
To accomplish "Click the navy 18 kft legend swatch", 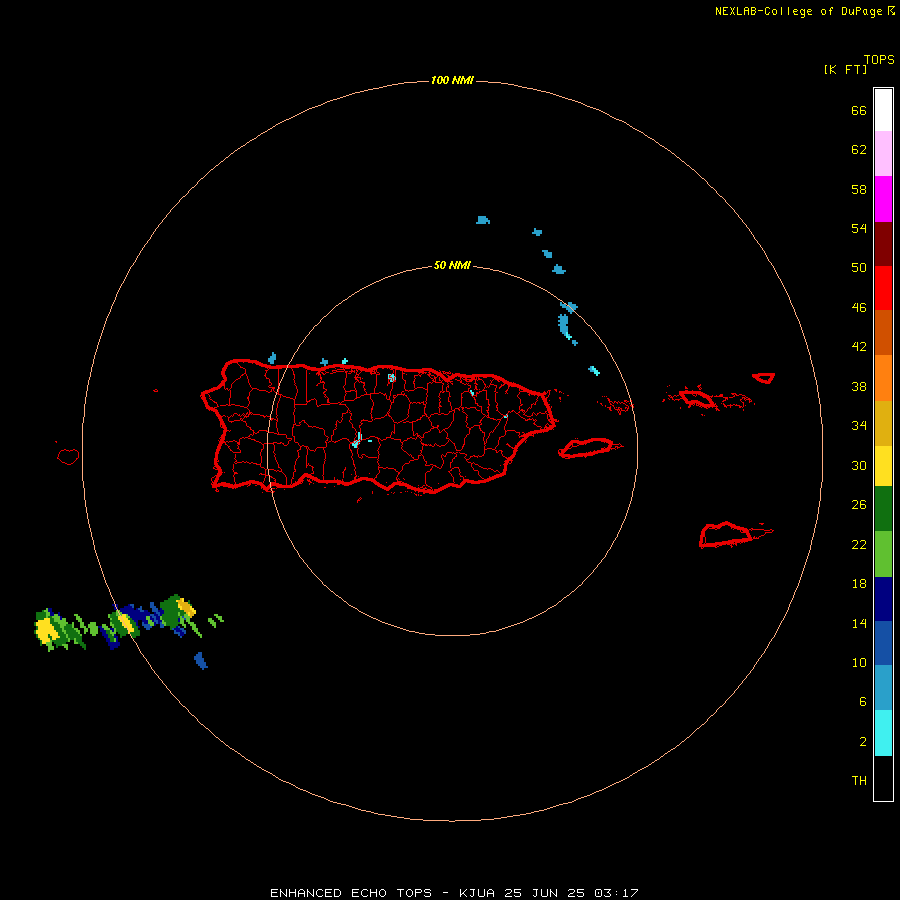I will pyautogui.click(x=883, y=599).
